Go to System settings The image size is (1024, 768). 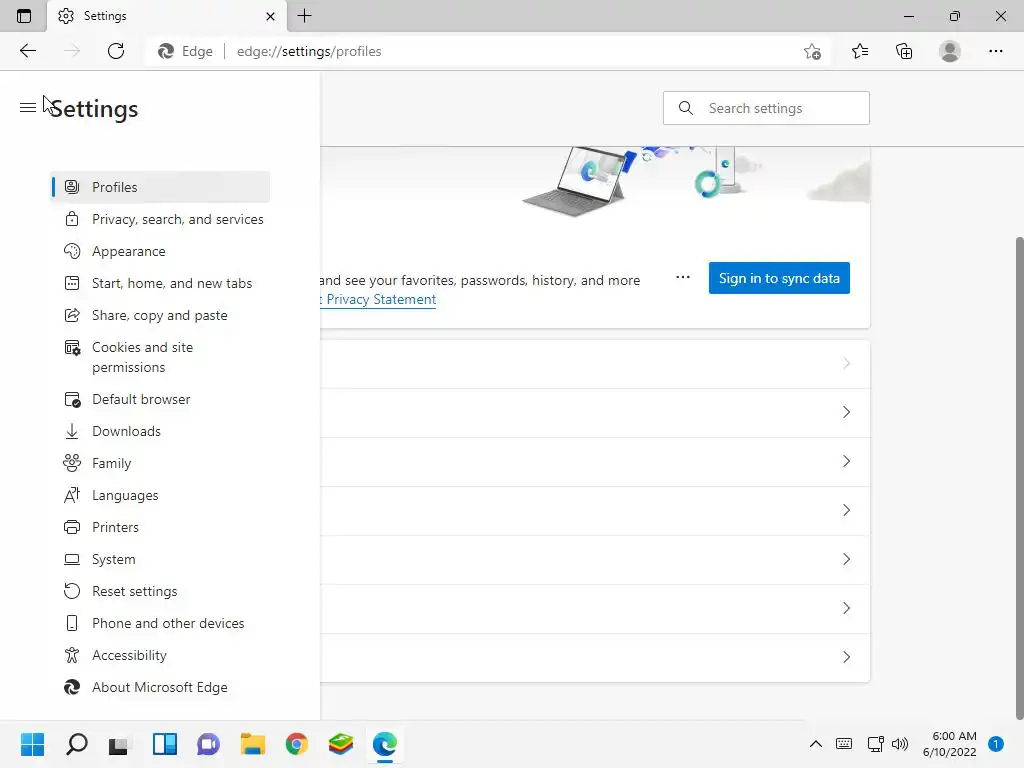point(160,559)
